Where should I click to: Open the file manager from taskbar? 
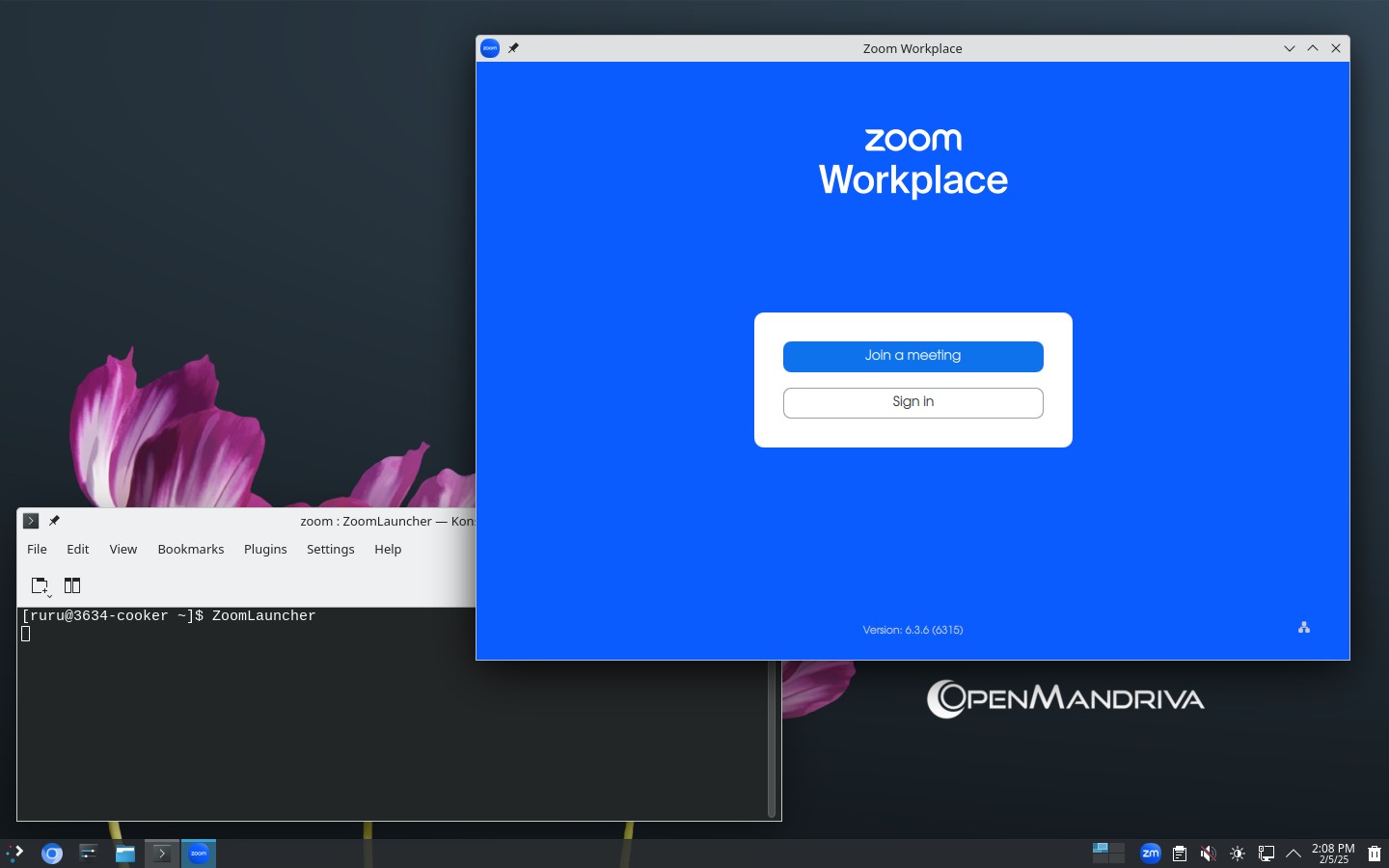coord(125,854)
